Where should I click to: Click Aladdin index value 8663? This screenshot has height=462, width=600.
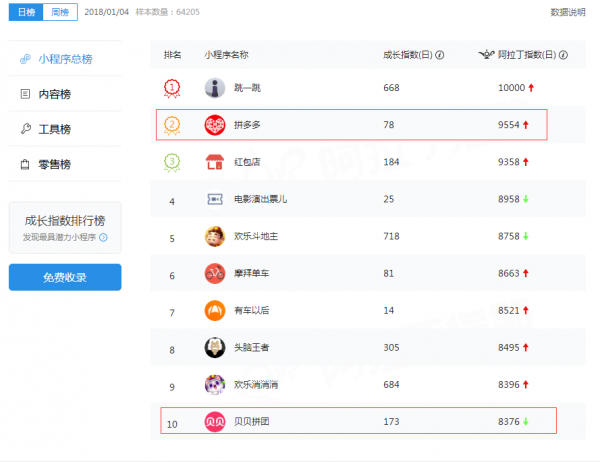coord(509,273)
